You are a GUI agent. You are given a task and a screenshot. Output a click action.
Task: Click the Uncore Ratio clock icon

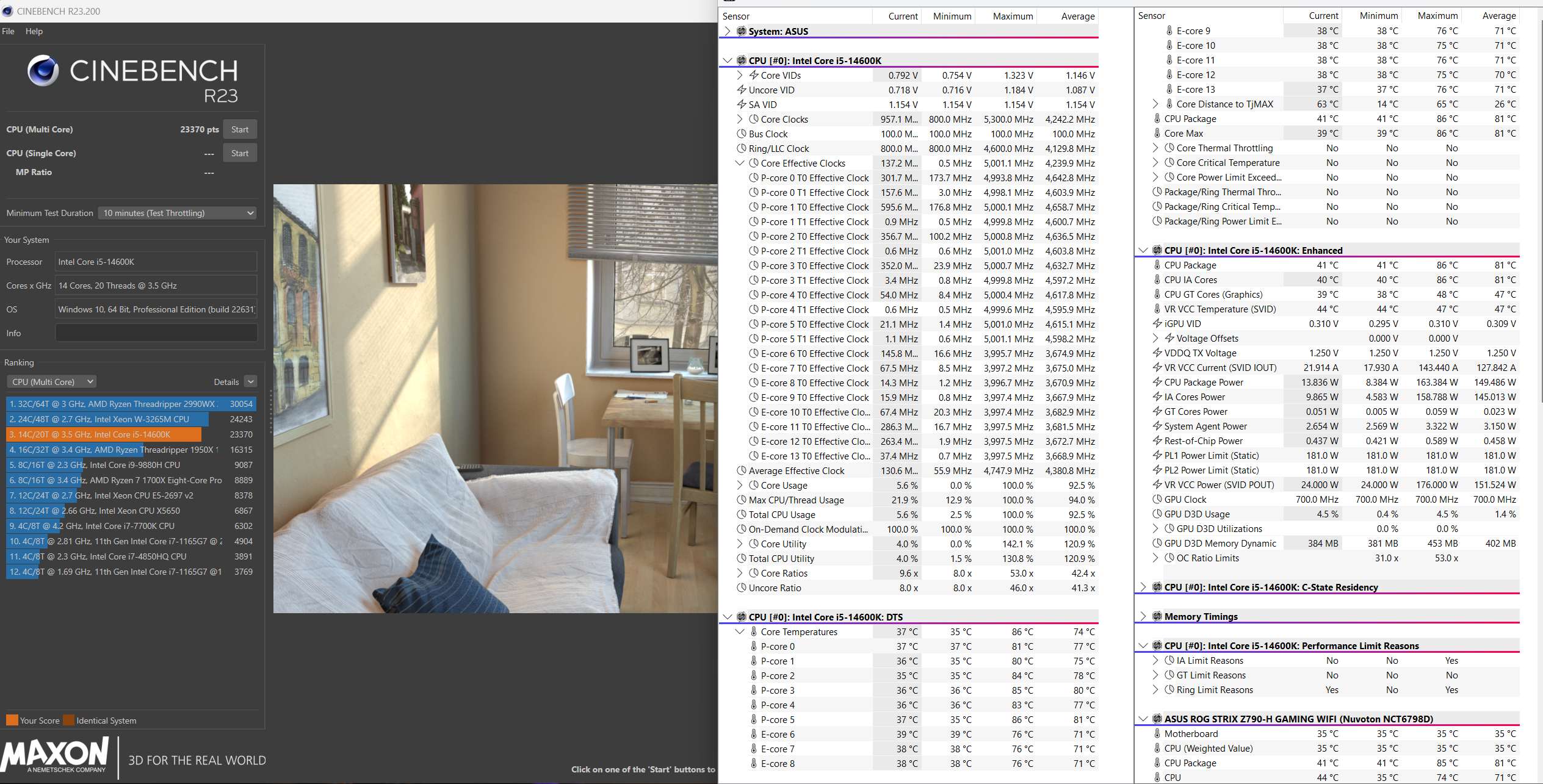point(742,588)
